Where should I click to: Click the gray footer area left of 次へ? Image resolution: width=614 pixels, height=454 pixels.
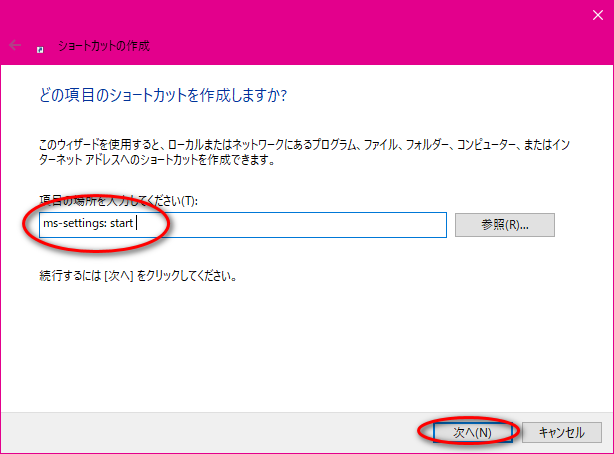(200, 432)
